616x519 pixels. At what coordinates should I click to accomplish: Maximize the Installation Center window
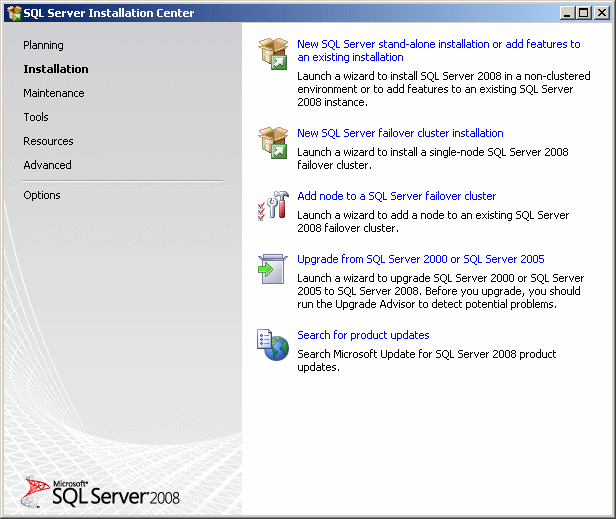click(x=584, y=13)
